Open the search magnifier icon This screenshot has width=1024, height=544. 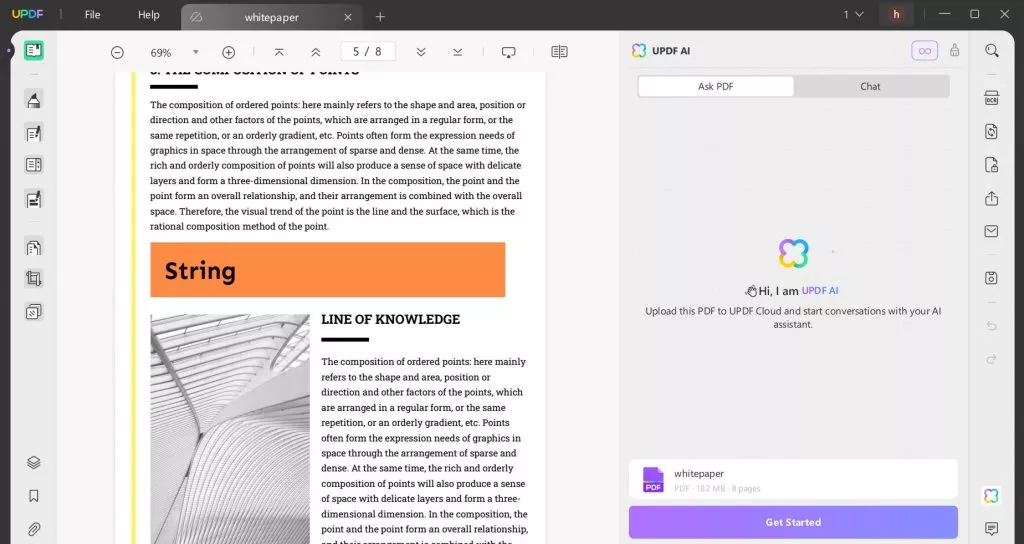tap(992, 51)
